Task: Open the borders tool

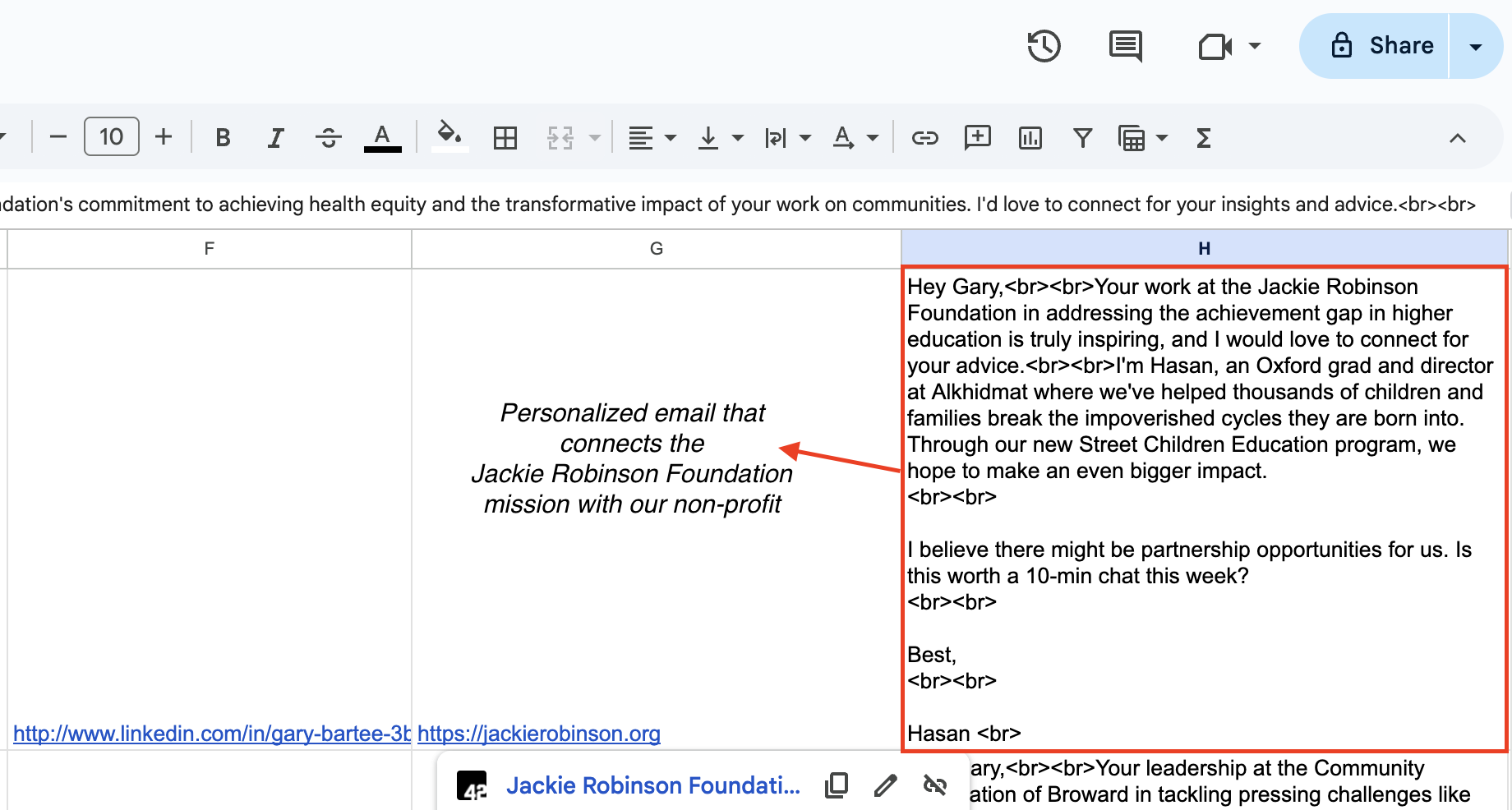Action: (505, 138)
